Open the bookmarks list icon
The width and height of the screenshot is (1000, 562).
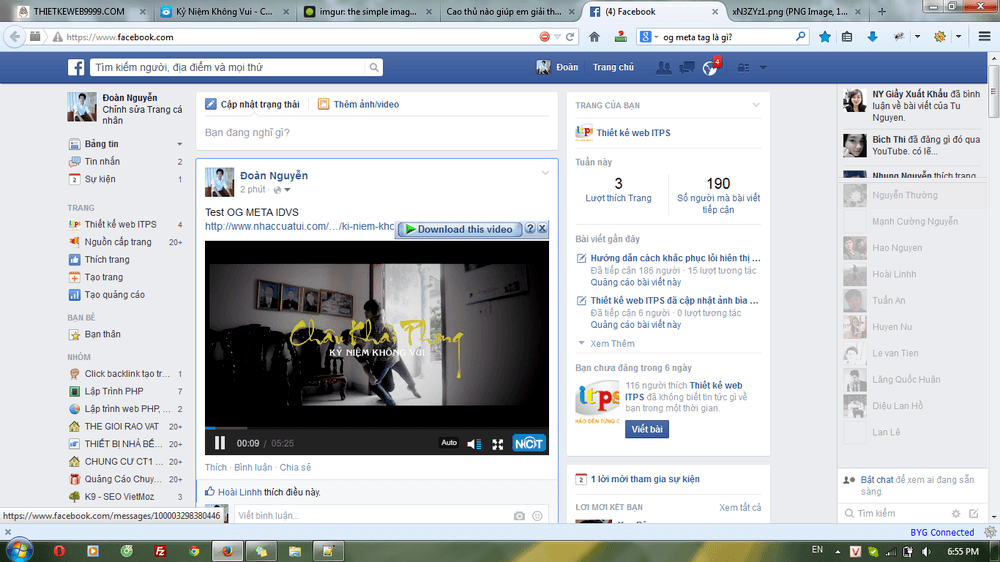tap(847, 37)
